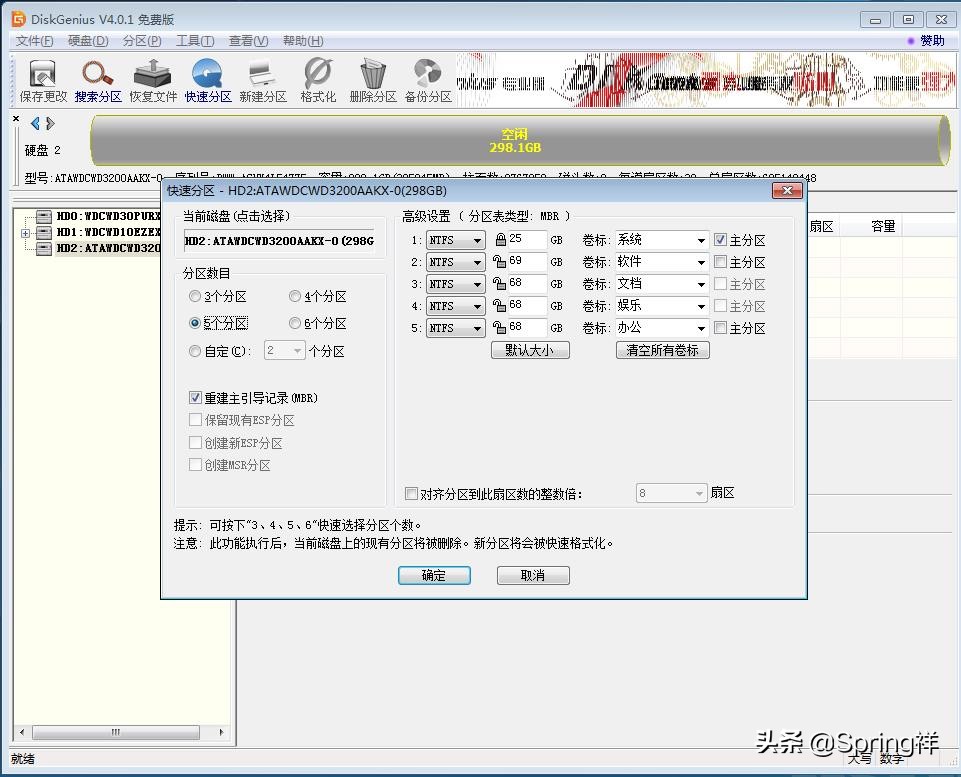Image resolution: width=961 pixels, height=777 pixels.
Task: Click the 快速分区 (Quick Partition) icon
Action: tap(207, 80)
